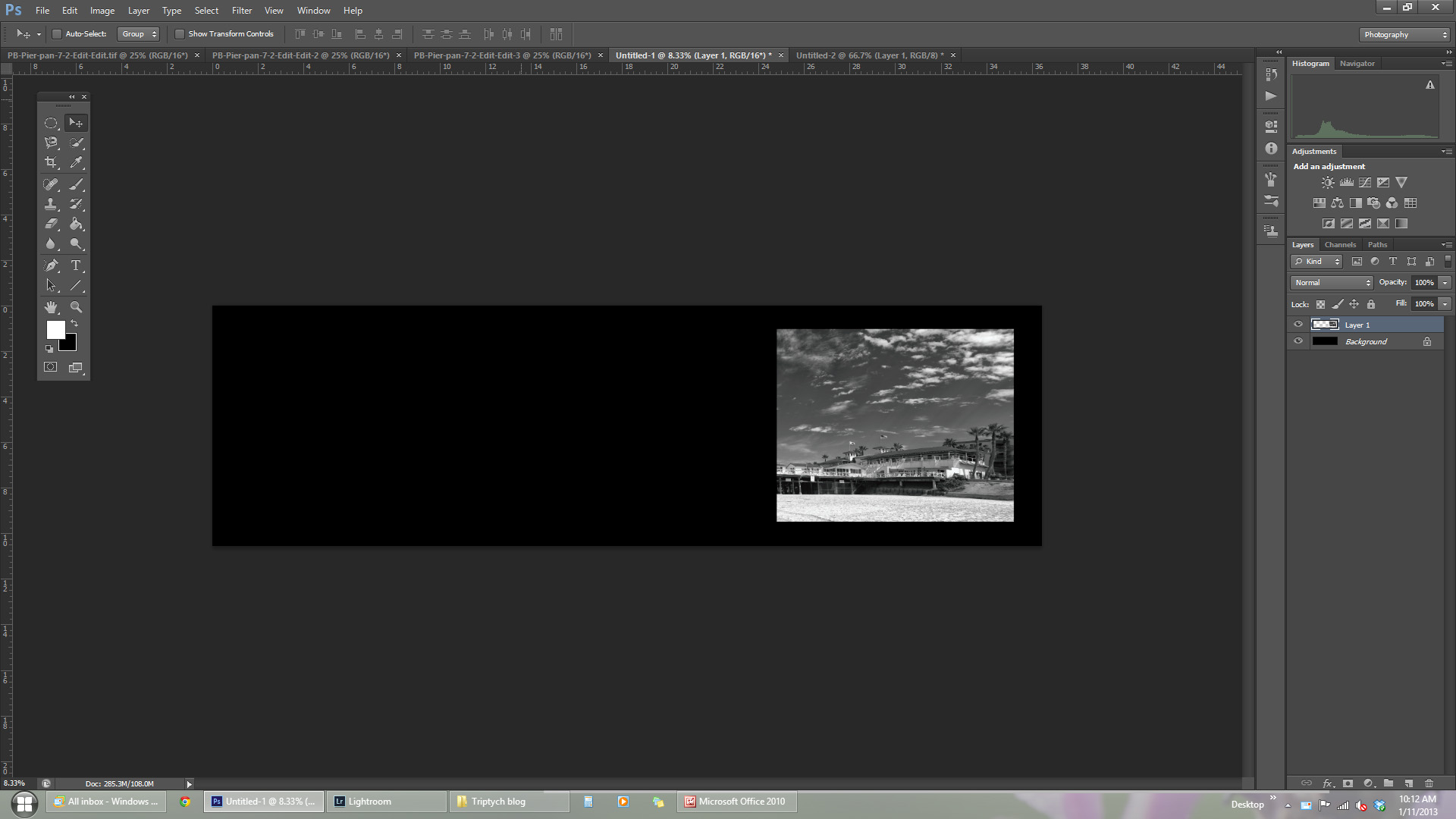Open Lightroom from the taskbar

tap(370, 802)
